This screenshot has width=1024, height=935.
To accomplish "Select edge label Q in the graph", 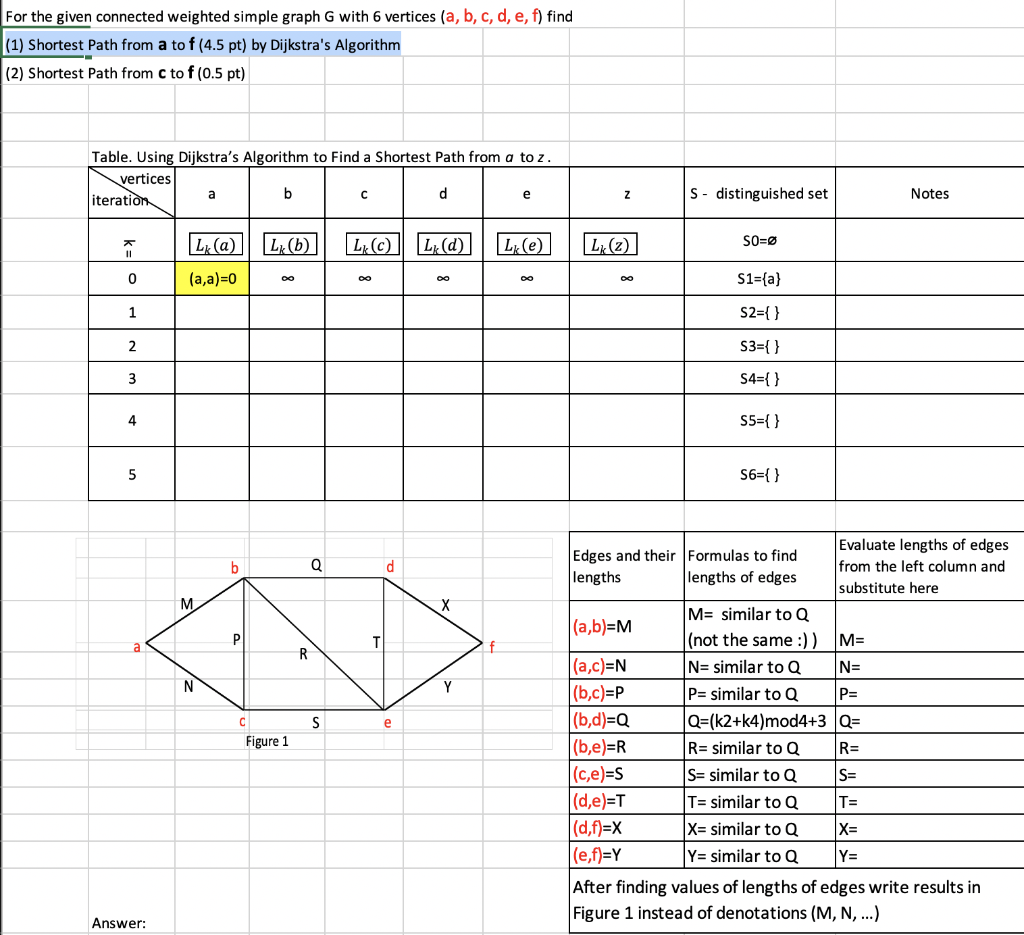I will 315,566.
